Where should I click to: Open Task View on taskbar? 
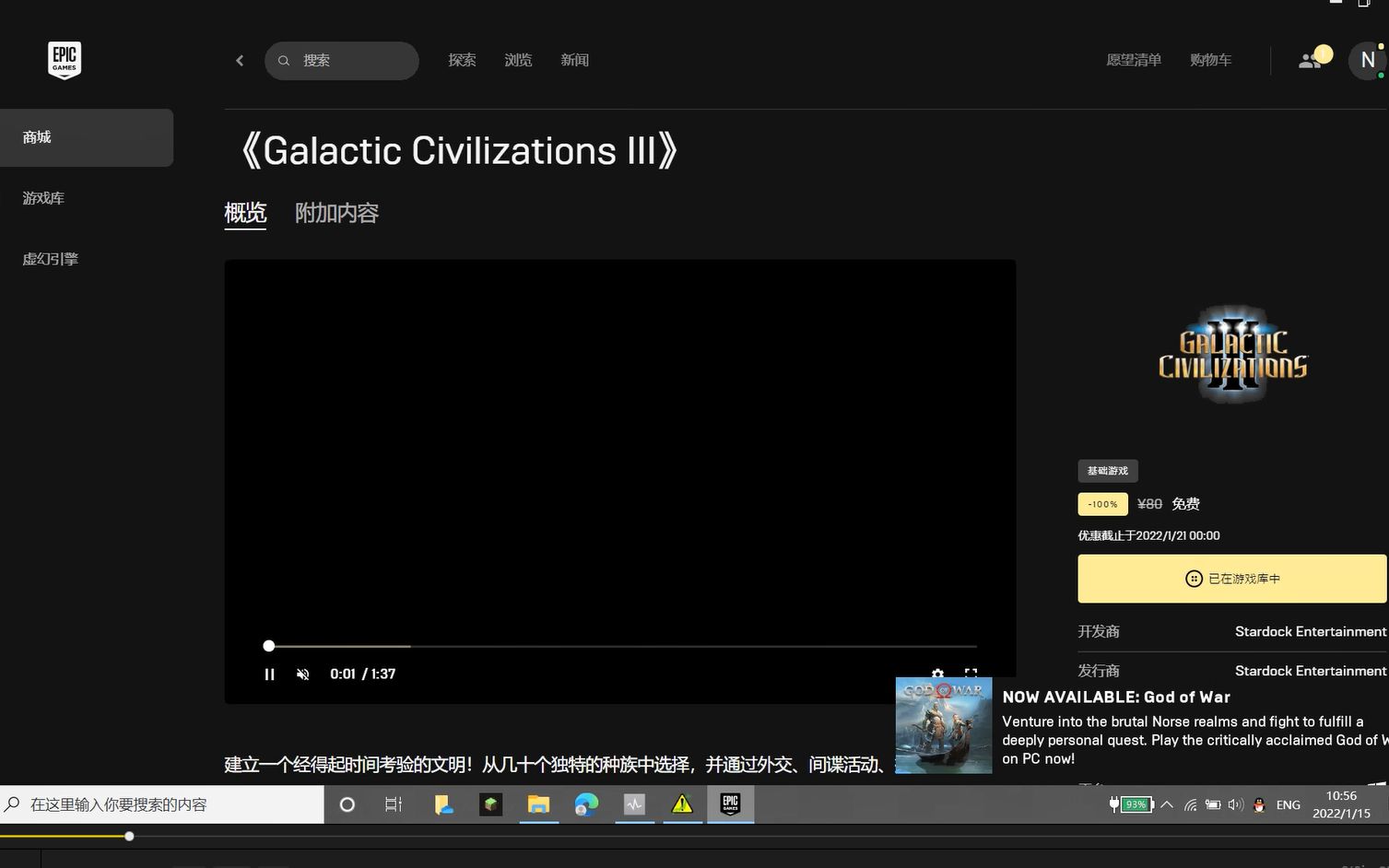click(x=394, y=804)
